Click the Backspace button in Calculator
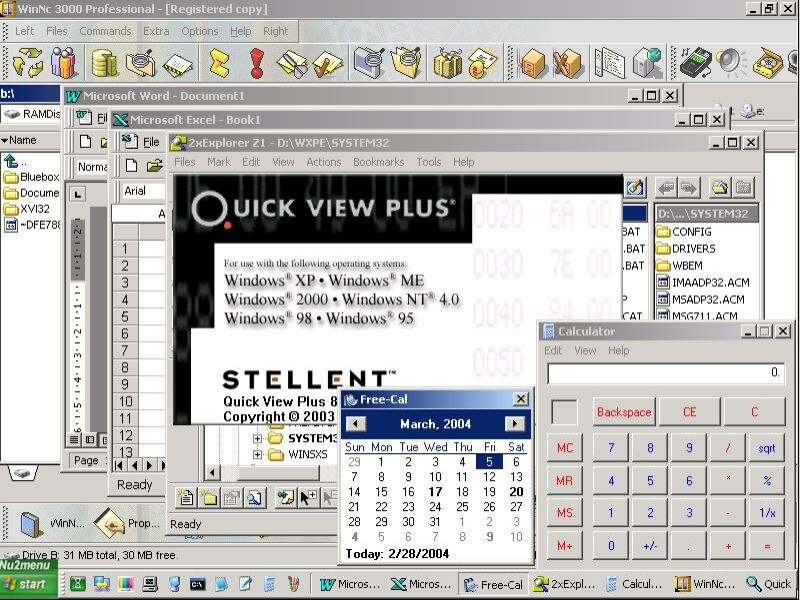The image size is (800, 600). point(624,412)
